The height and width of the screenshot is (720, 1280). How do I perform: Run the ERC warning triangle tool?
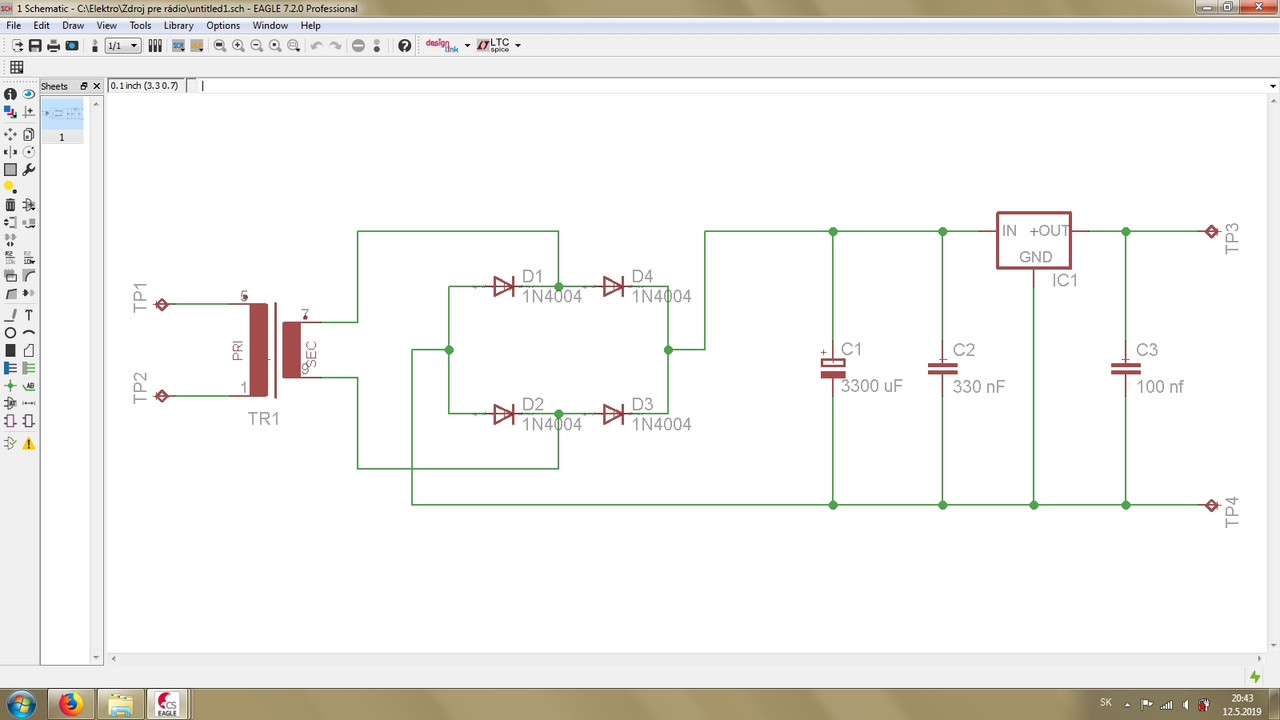tap(29, 443)
